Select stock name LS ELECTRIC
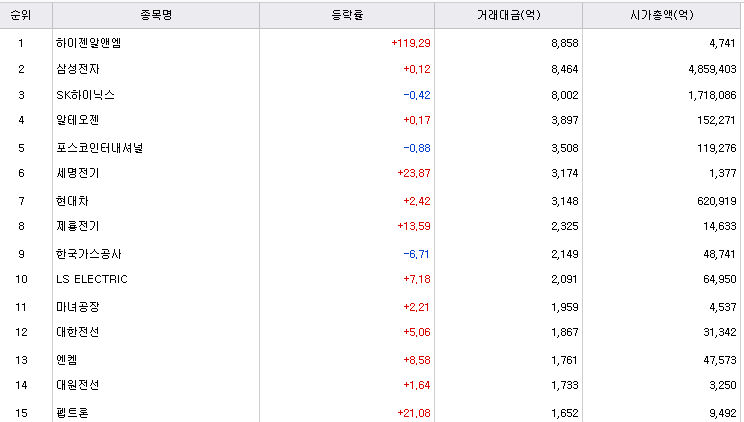The width and height of the screenshot is (744, 422). point(92,279)
